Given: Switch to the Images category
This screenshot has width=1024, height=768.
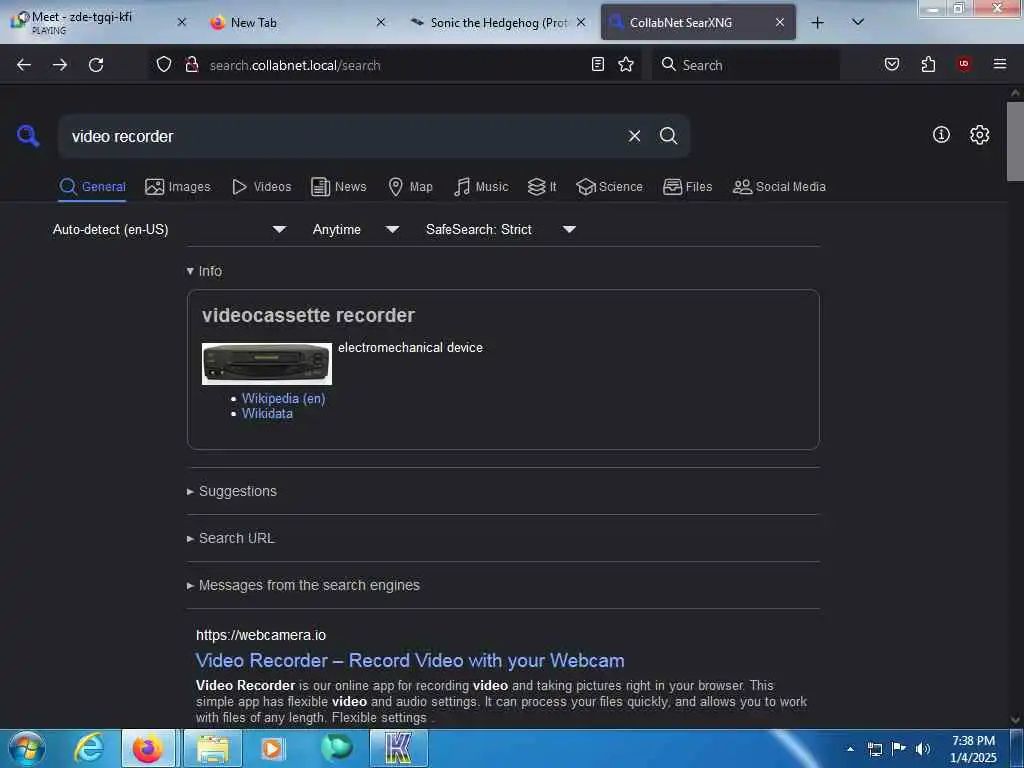Looking at the screenshot, I should tap(178, 187).
